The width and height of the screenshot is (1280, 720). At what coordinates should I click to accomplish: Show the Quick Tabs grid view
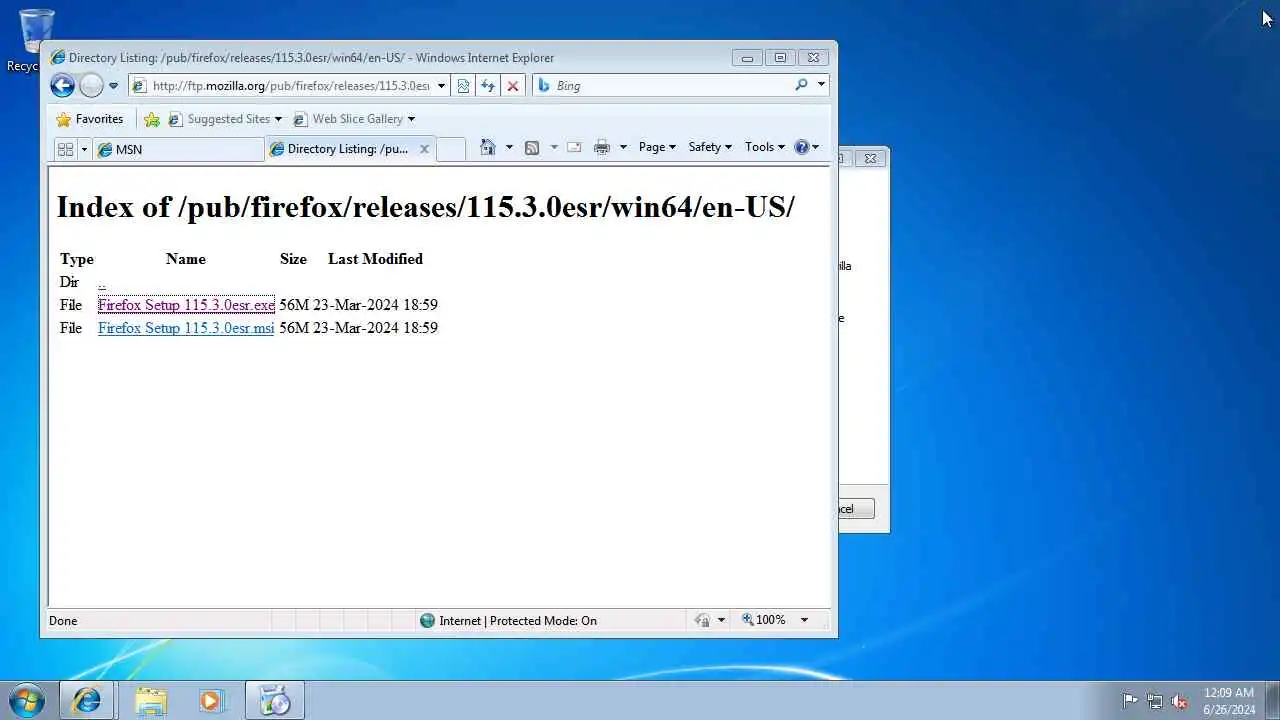coord(66,149)
